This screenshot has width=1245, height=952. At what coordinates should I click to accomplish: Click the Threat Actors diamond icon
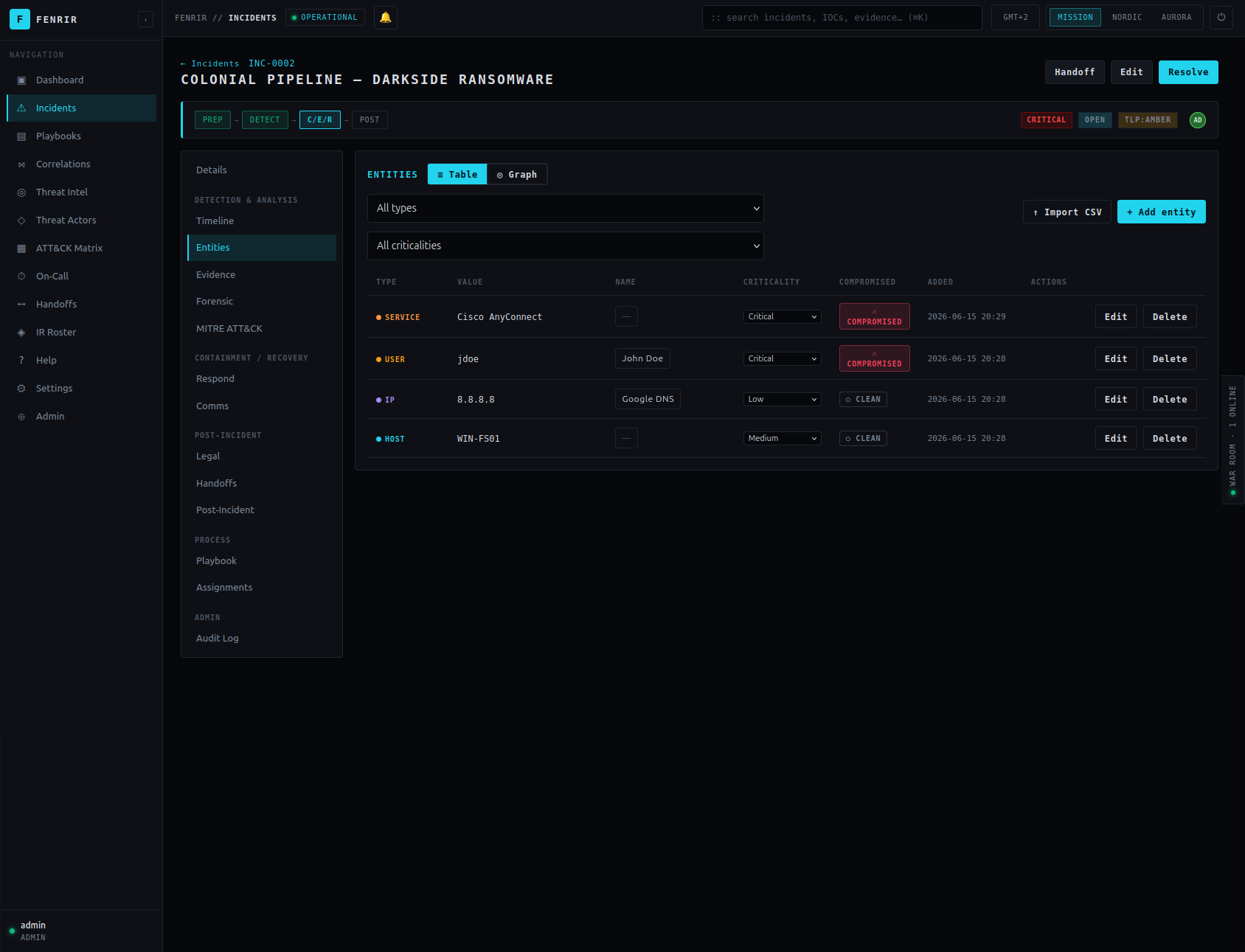click(21, 220)
